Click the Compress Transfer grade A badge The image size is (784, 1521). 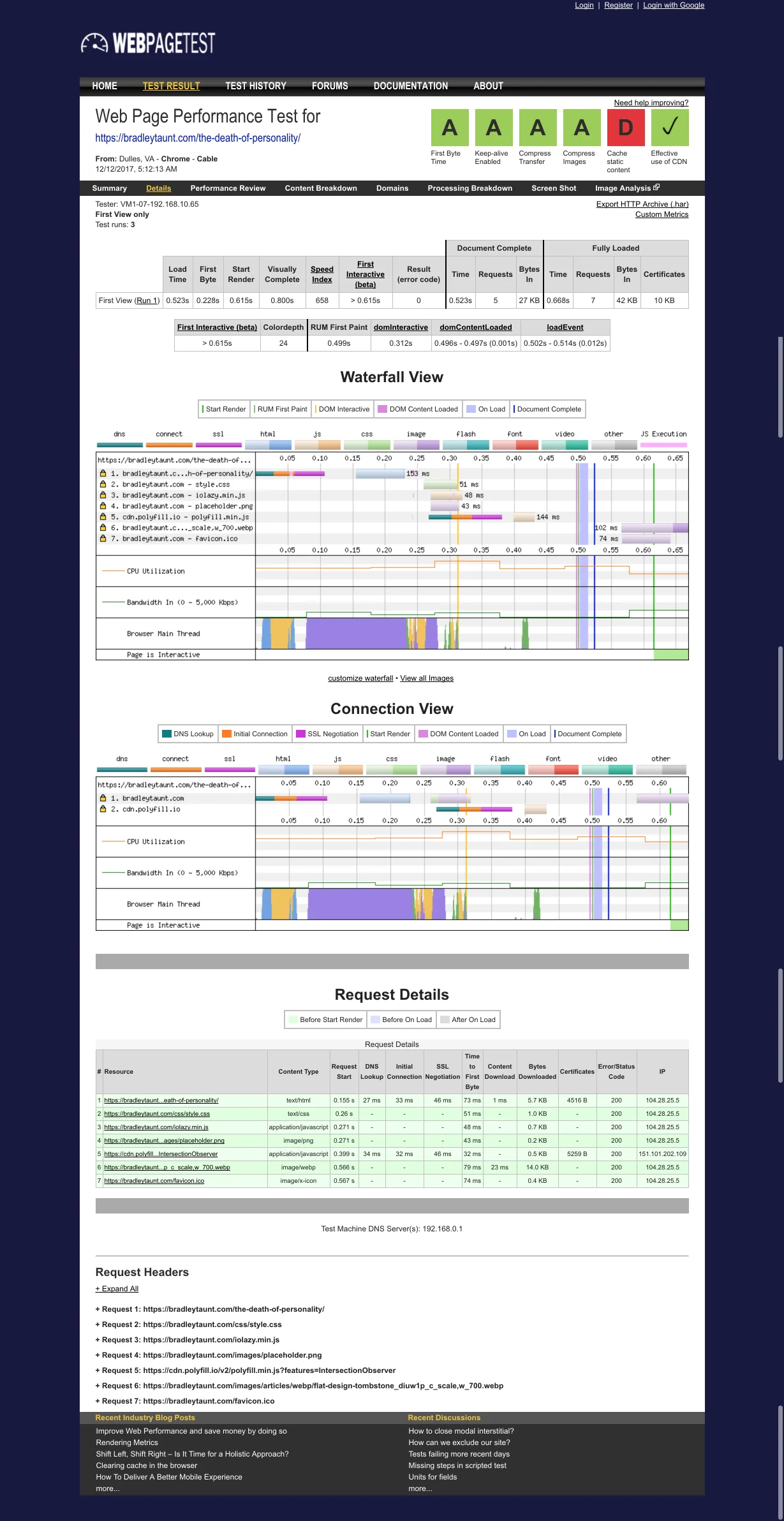(x=537, y=128)
